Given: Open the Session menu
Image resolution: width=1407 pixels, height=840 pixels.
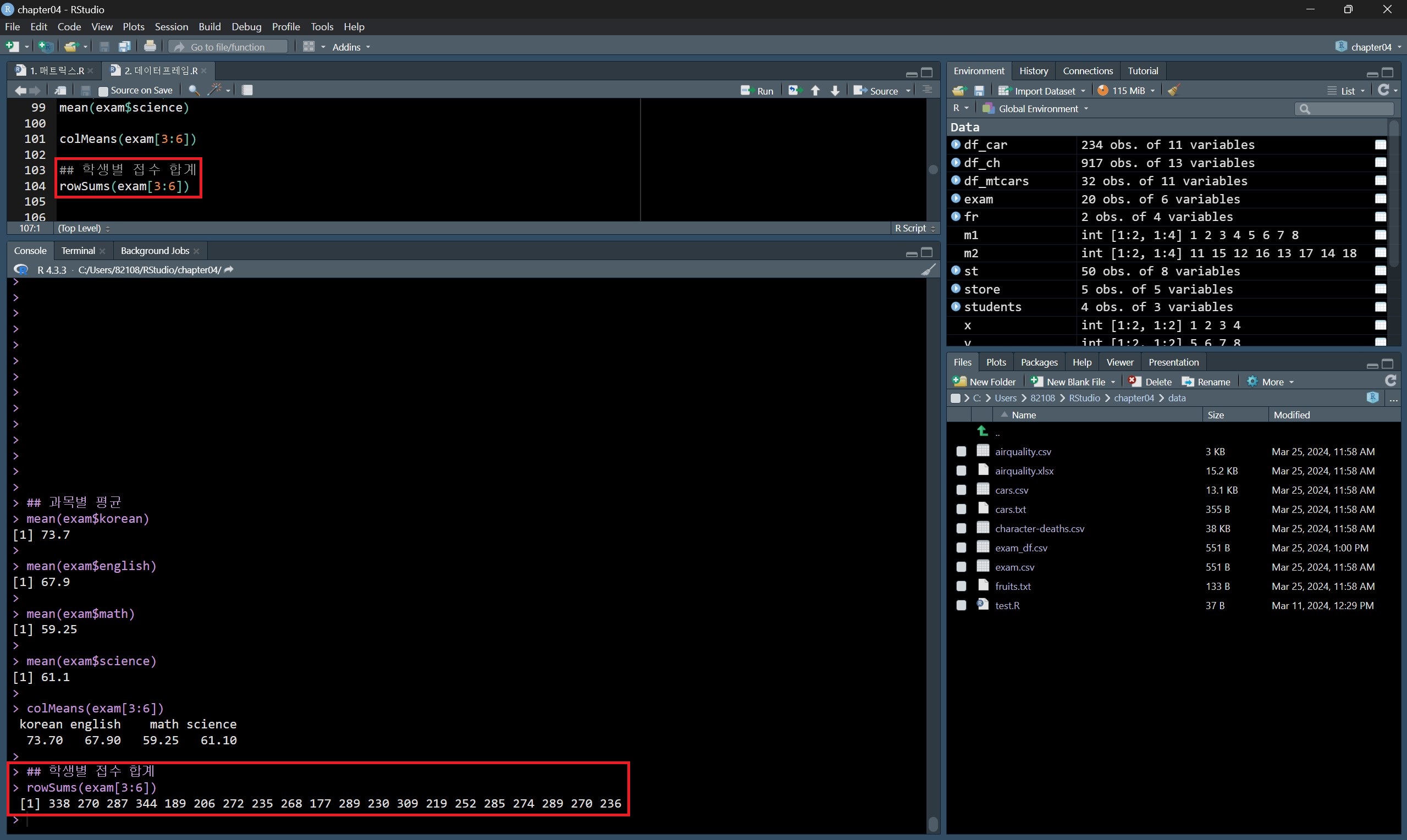Looking at the screenshot, I should pos(171,26).
